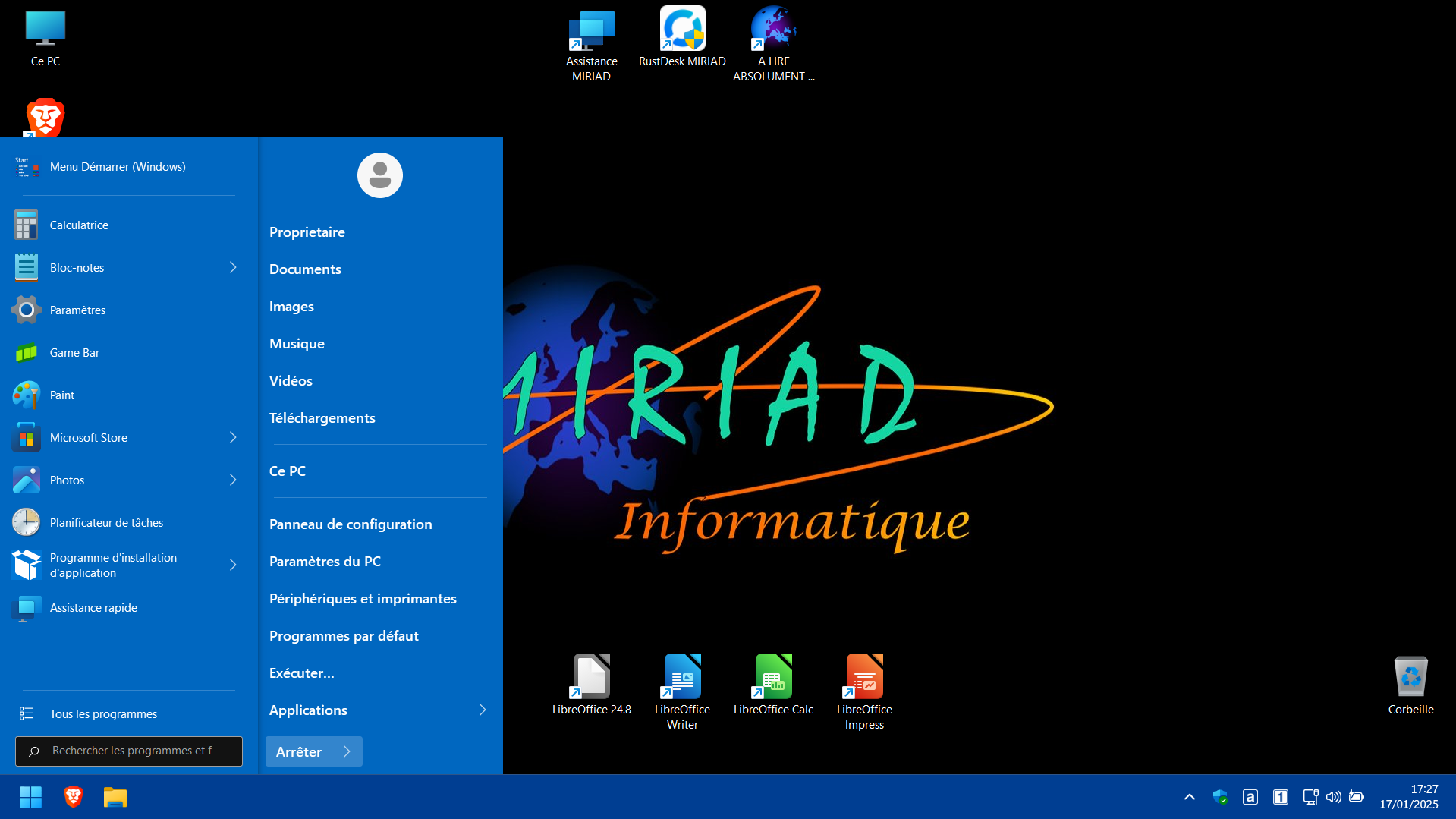Open Documents from the start menu
Viewport: 1456px width, 819px height.
pos(305,269)
